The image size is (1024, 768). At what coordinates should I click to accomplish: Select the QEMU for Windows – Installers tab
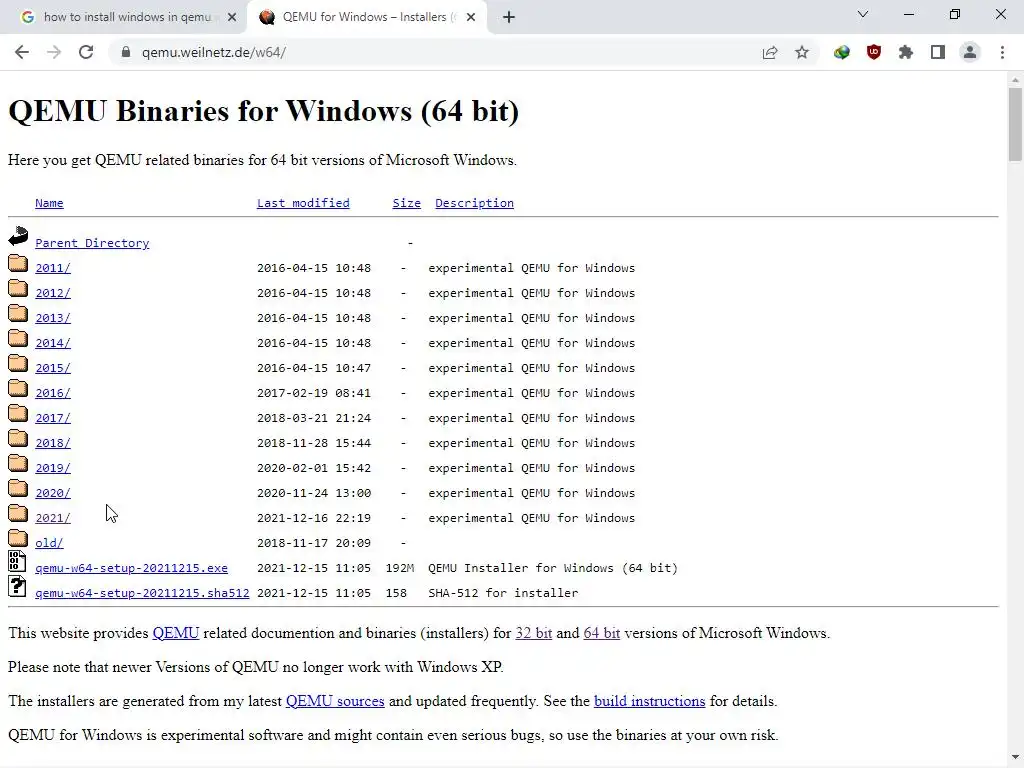366,17
